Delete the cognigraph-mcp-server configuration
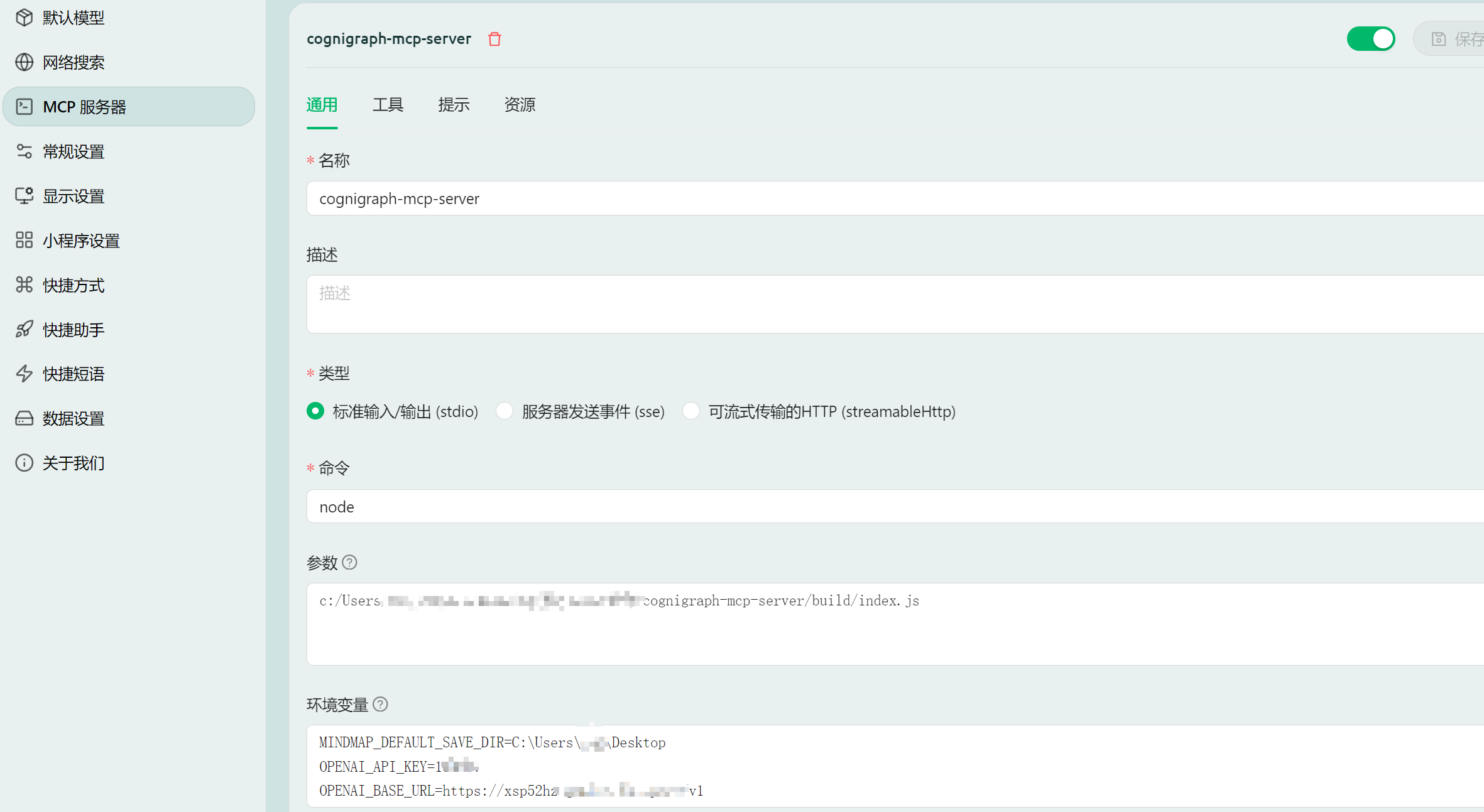Screen dimensions: 1484x812 click(x=494, y=39)
